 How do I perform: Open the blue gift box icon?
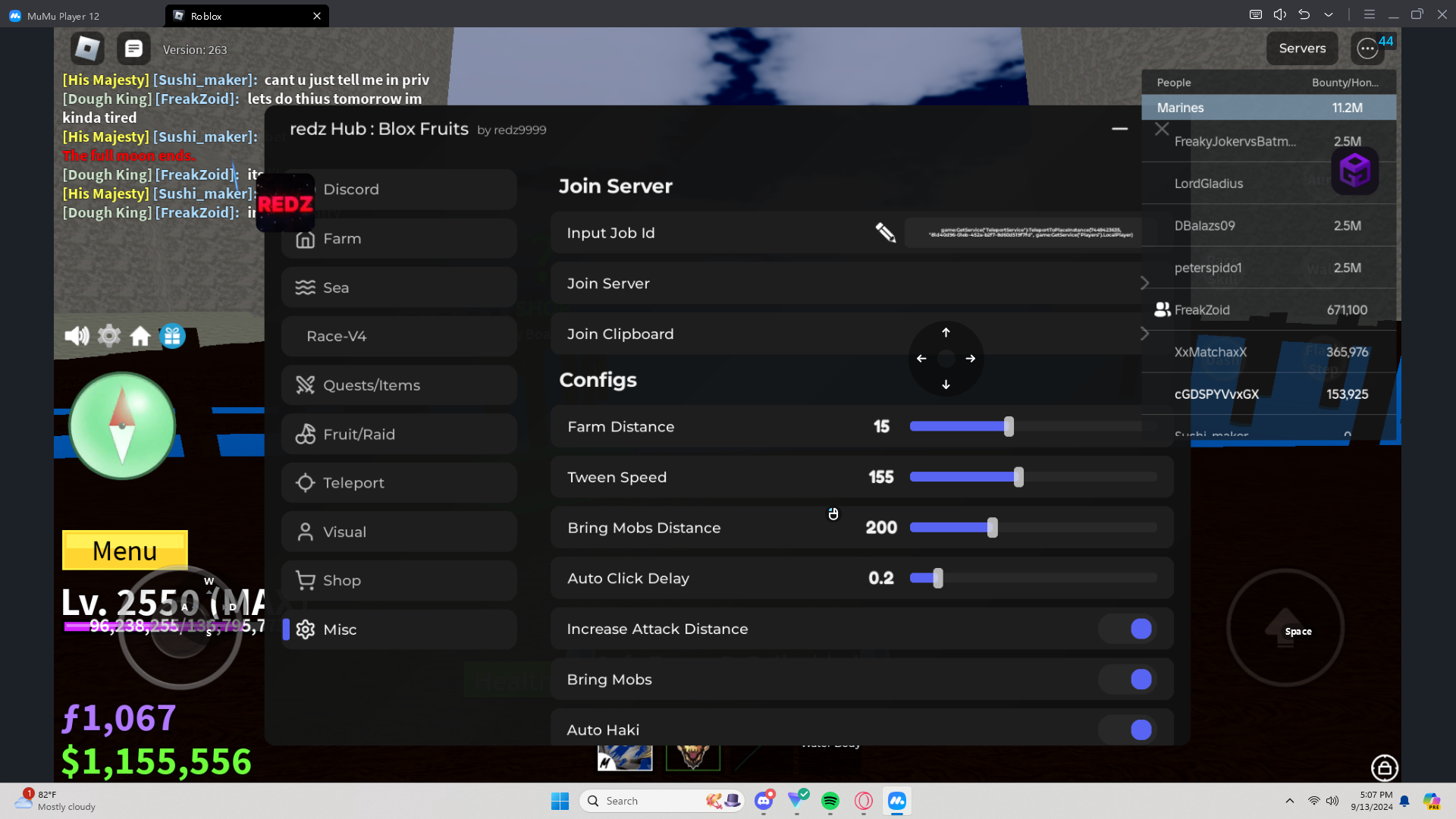173,336
